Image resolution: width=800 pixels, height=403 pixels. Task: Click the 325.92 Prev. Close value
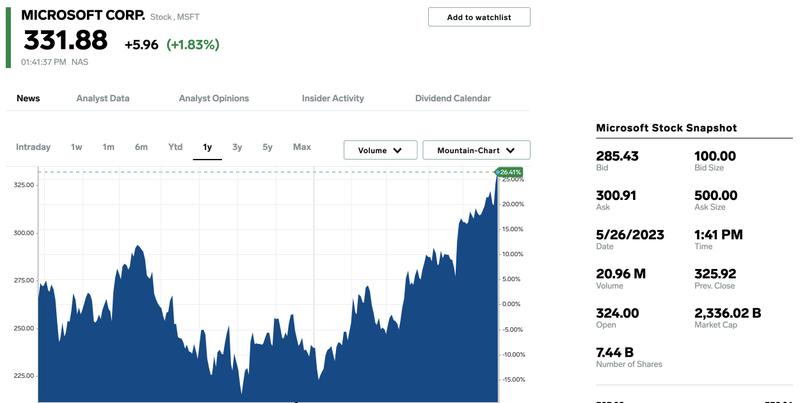pyautogui.click(x=715, y=274)
